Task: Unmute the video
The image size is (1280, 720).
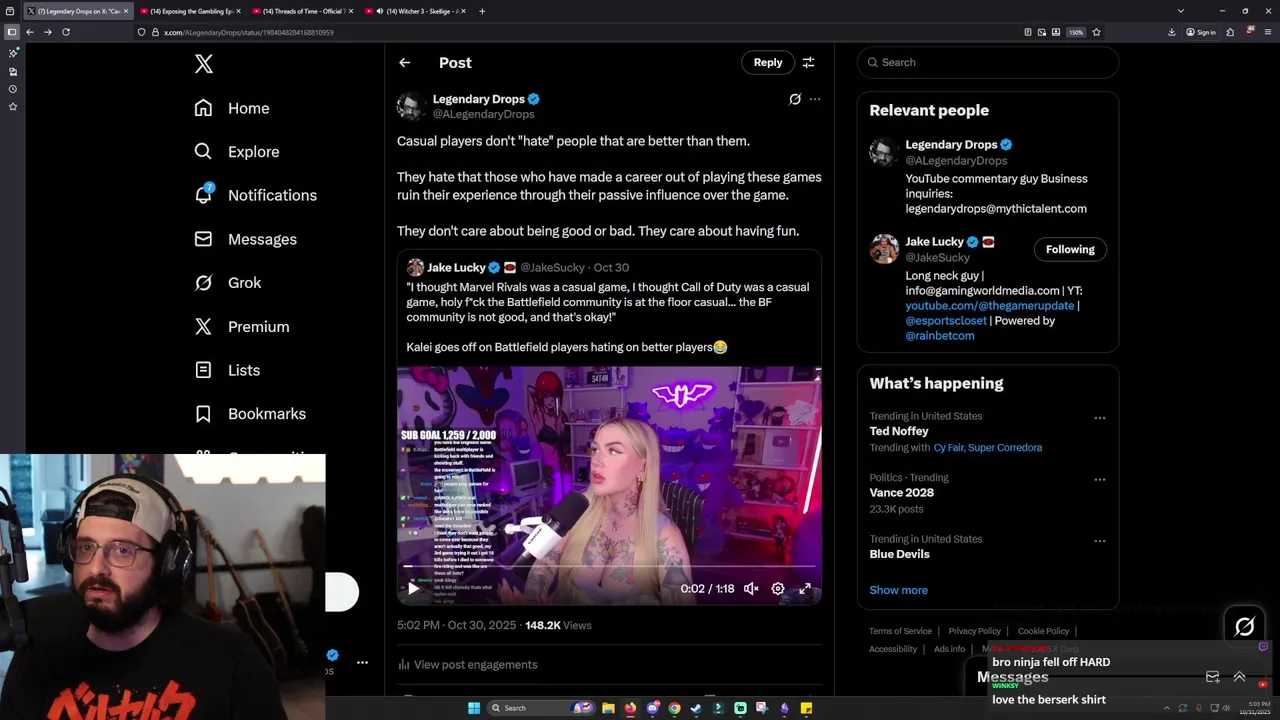Action: [x=751, y=589]
